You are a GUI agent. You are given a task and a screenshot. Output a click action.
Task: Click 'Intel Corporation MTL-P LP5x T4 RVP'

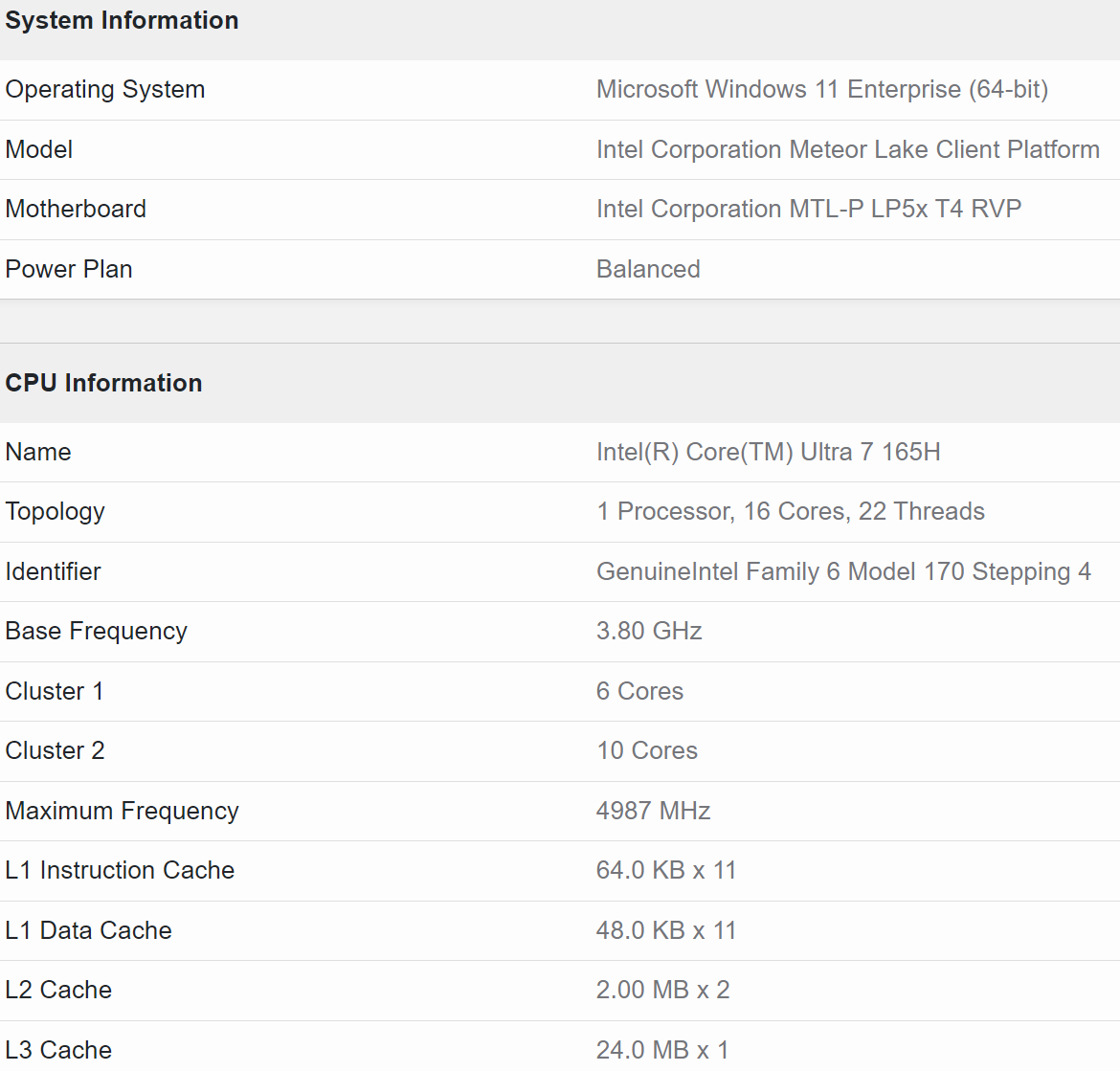pyautogui.click(x=809, y=209)
